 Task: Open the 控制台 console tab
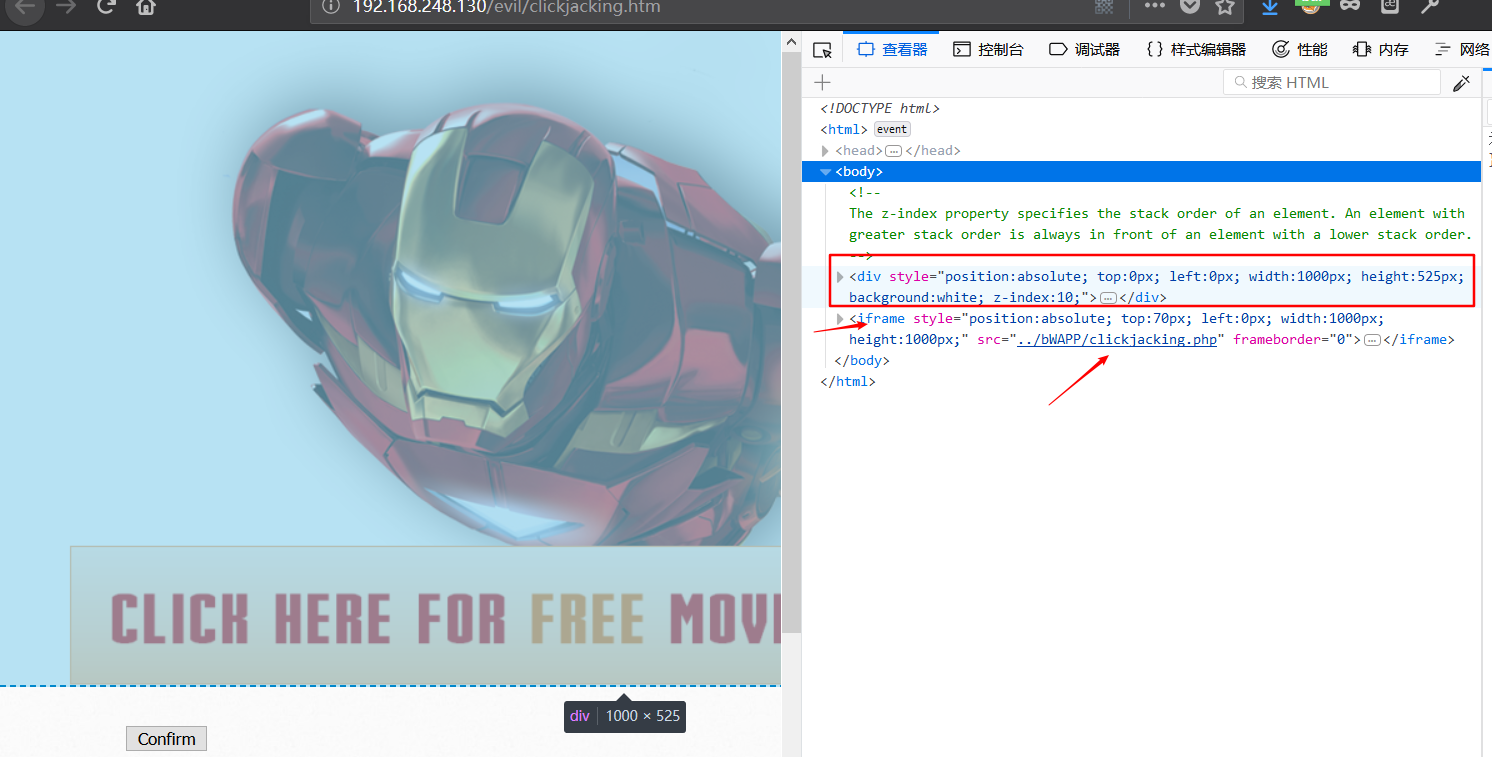point(988,50)
